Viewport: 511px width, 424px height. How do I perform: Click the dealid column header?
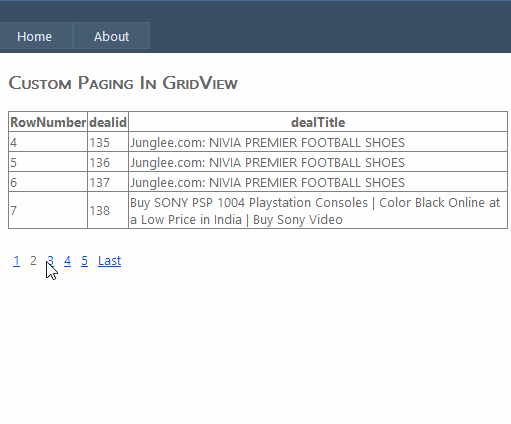point(108,122)
